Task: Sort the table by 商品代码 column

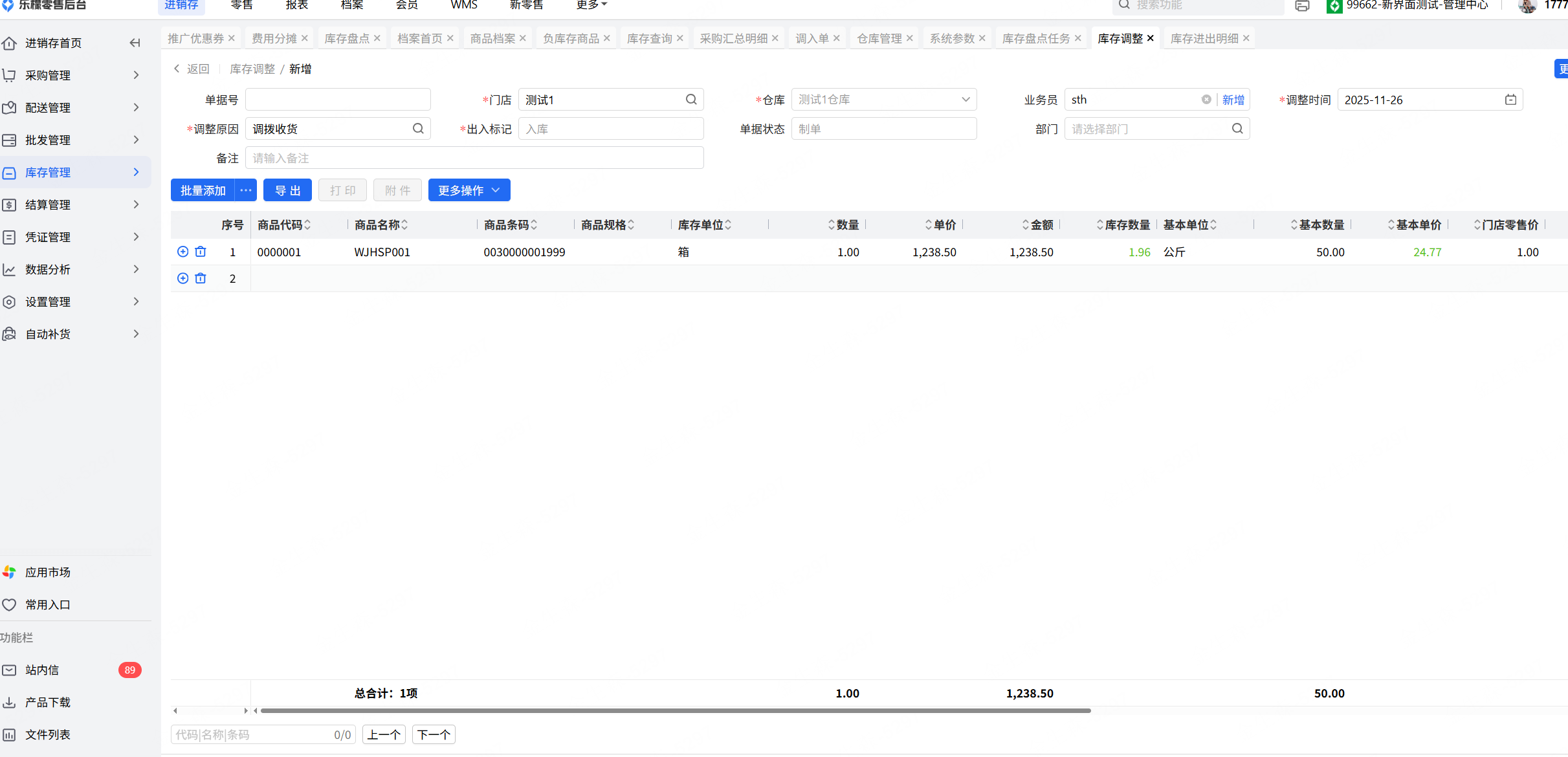Action: (307, 225)
